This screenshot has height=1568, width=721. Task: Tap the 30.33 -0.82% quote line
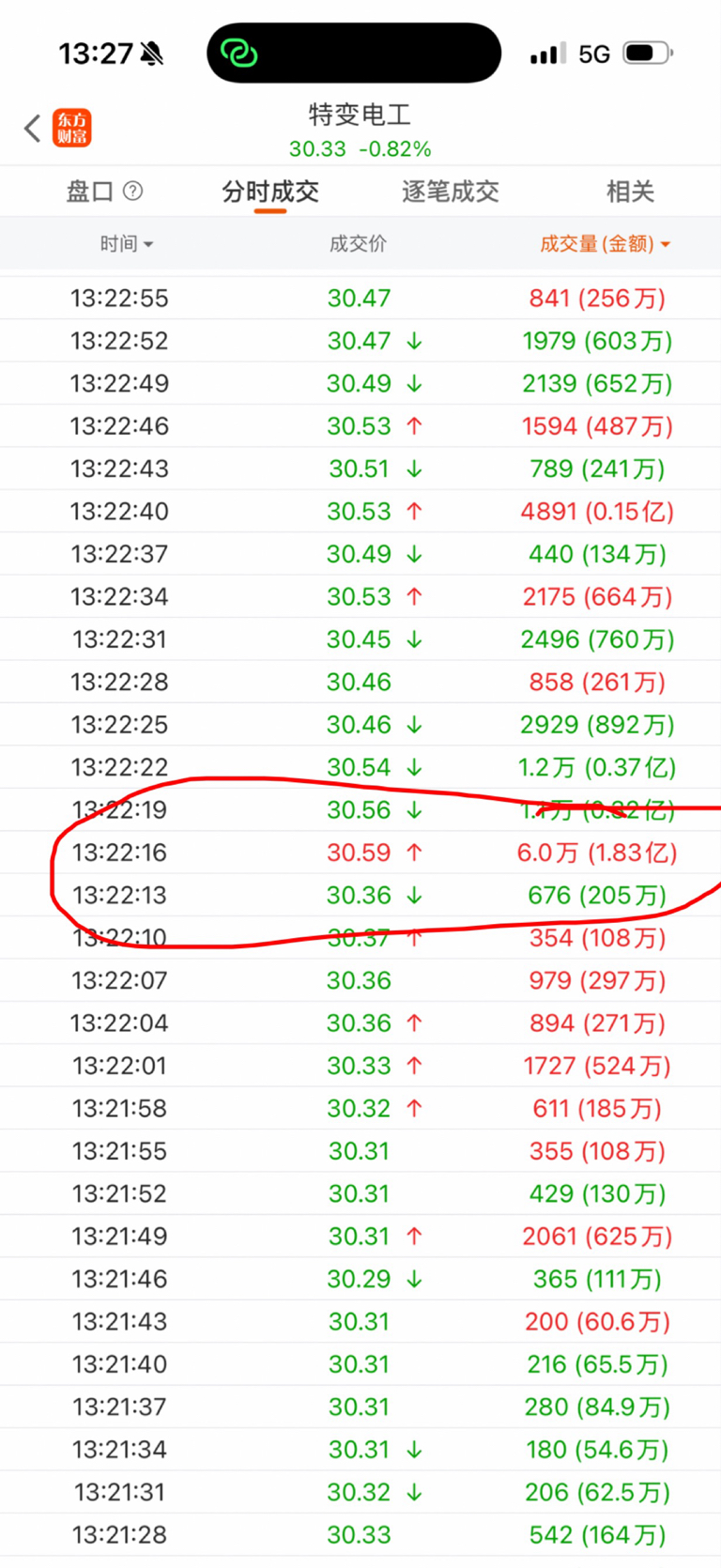(360, 149)
